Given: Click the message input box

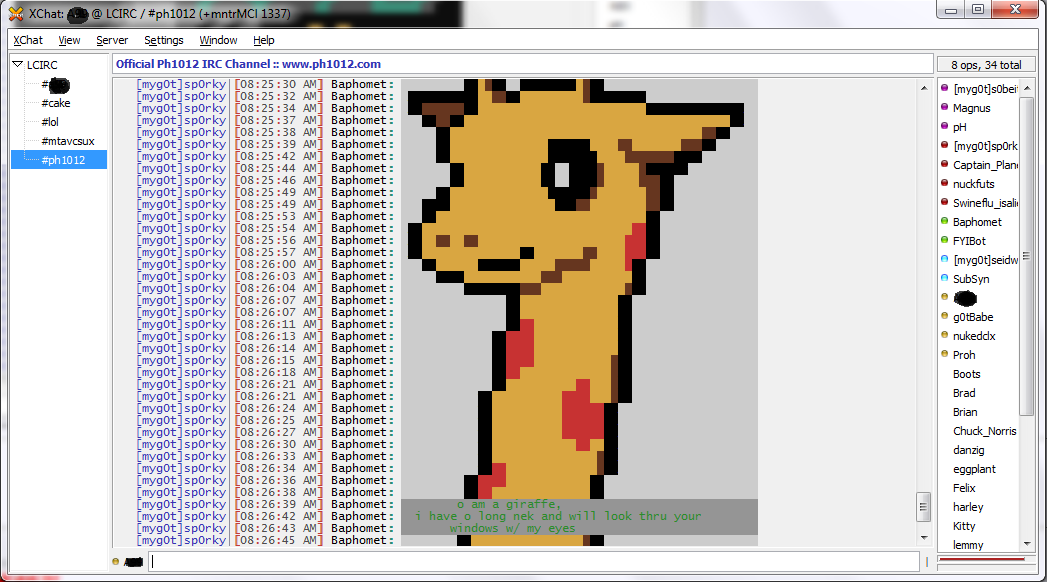Looking at the screenshot, I should tap(533, 561).
